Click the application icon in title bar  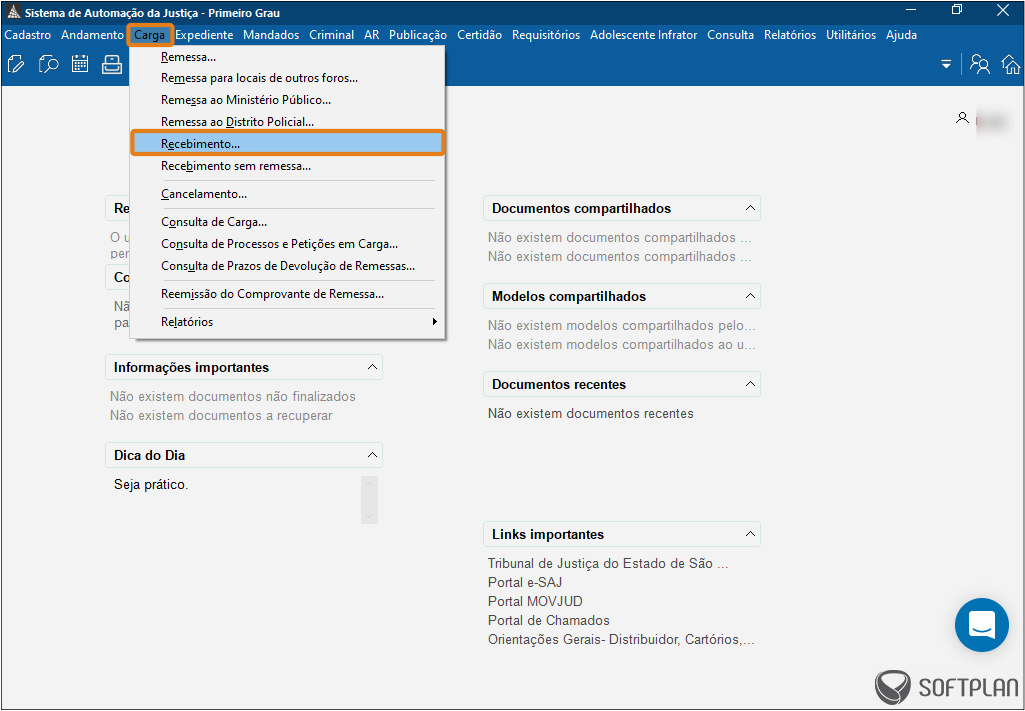[x=14, y=12]
